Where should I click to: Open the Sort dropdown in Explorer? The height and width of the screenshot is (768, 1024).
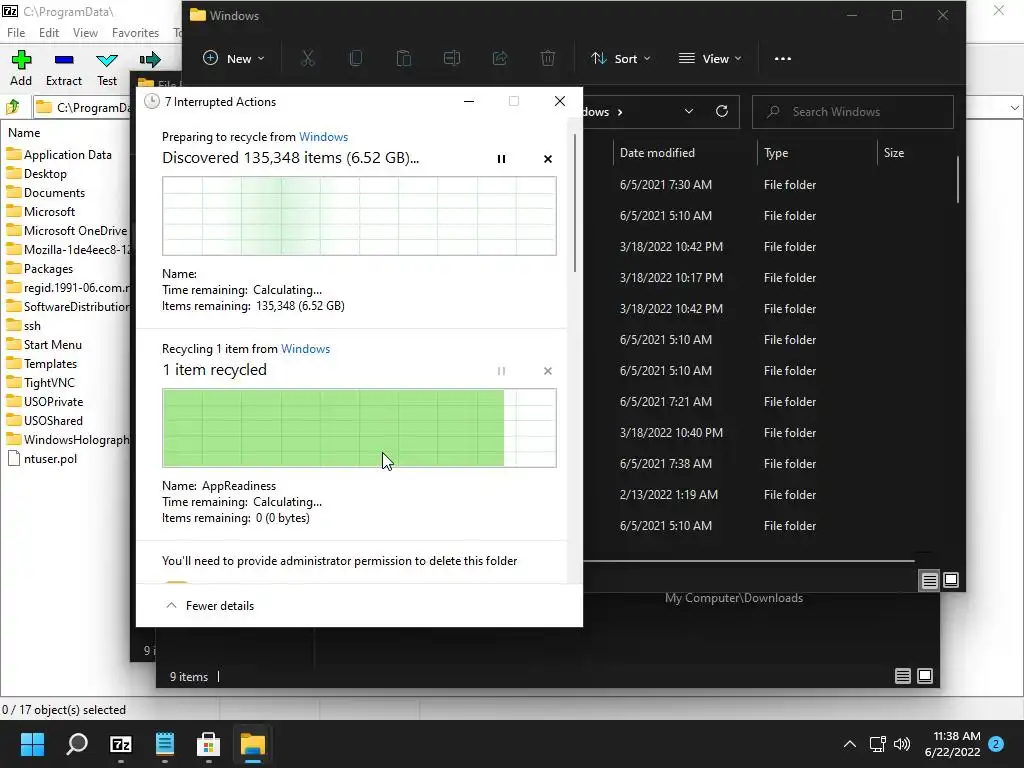[620, 59]
